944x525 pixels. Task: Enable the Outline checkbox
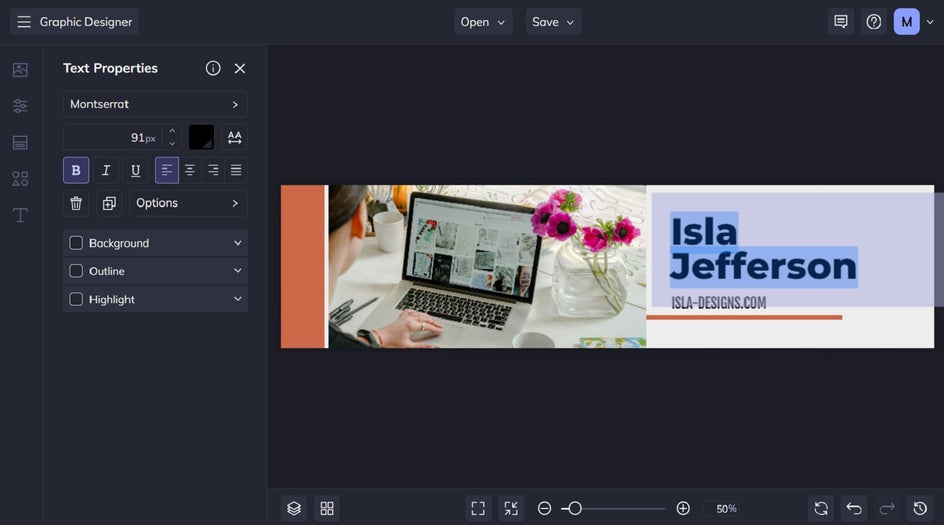76,271
